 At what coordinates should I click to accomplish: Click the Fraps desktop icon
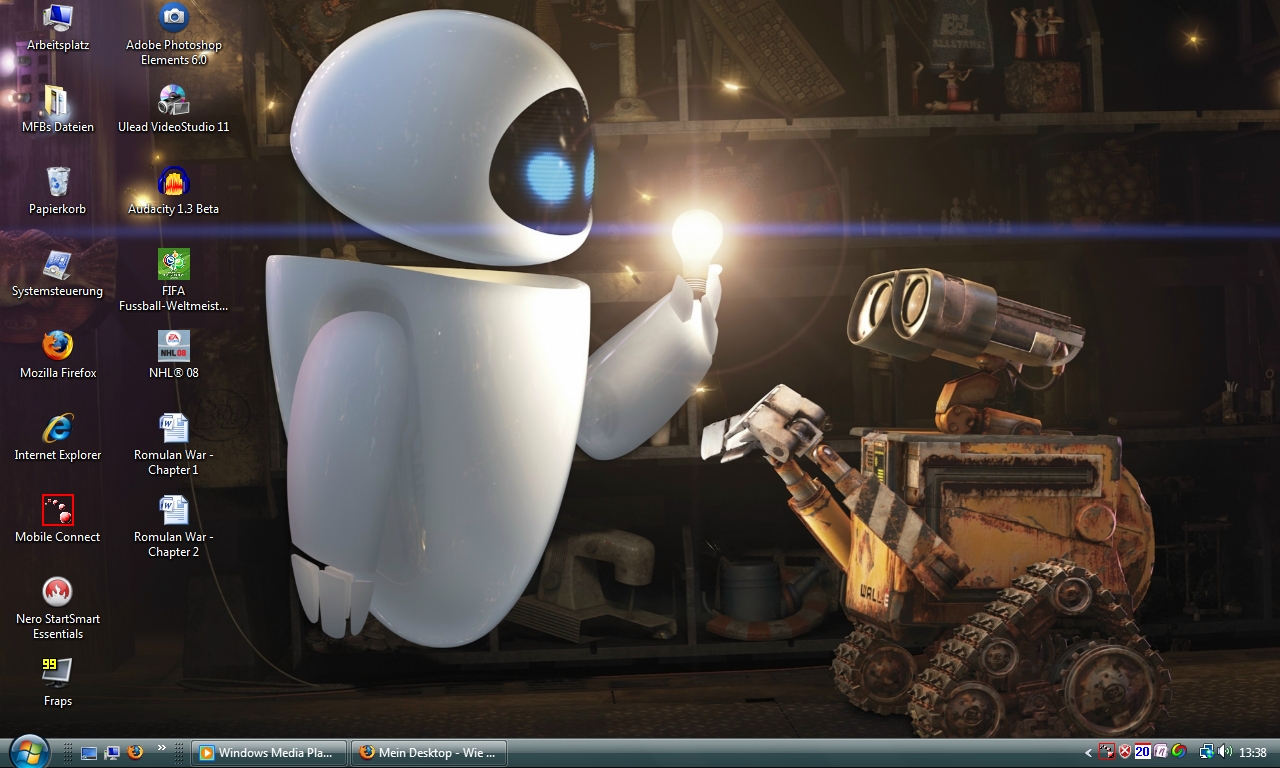click(58, 672)
